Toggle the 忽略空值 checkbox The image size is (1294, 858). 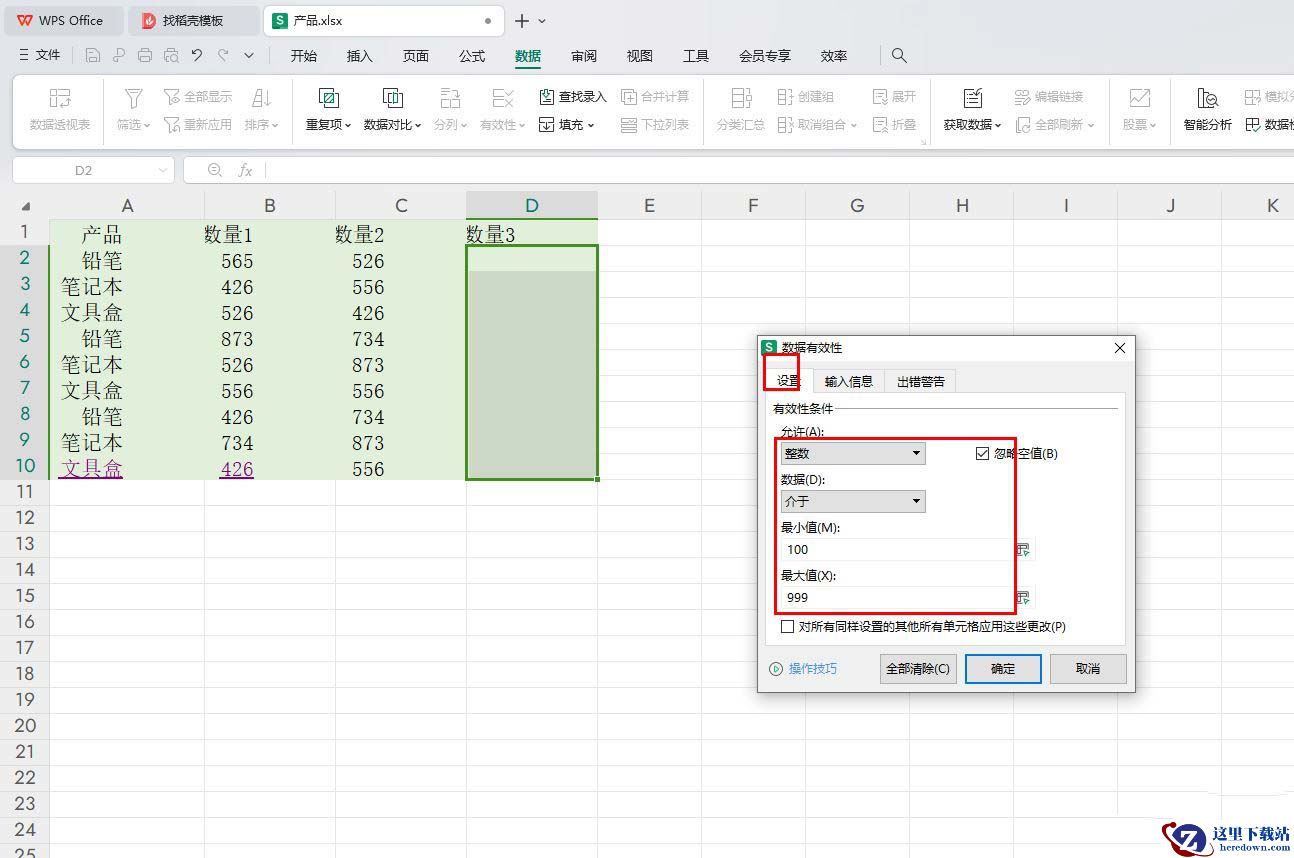pos(983,454)
